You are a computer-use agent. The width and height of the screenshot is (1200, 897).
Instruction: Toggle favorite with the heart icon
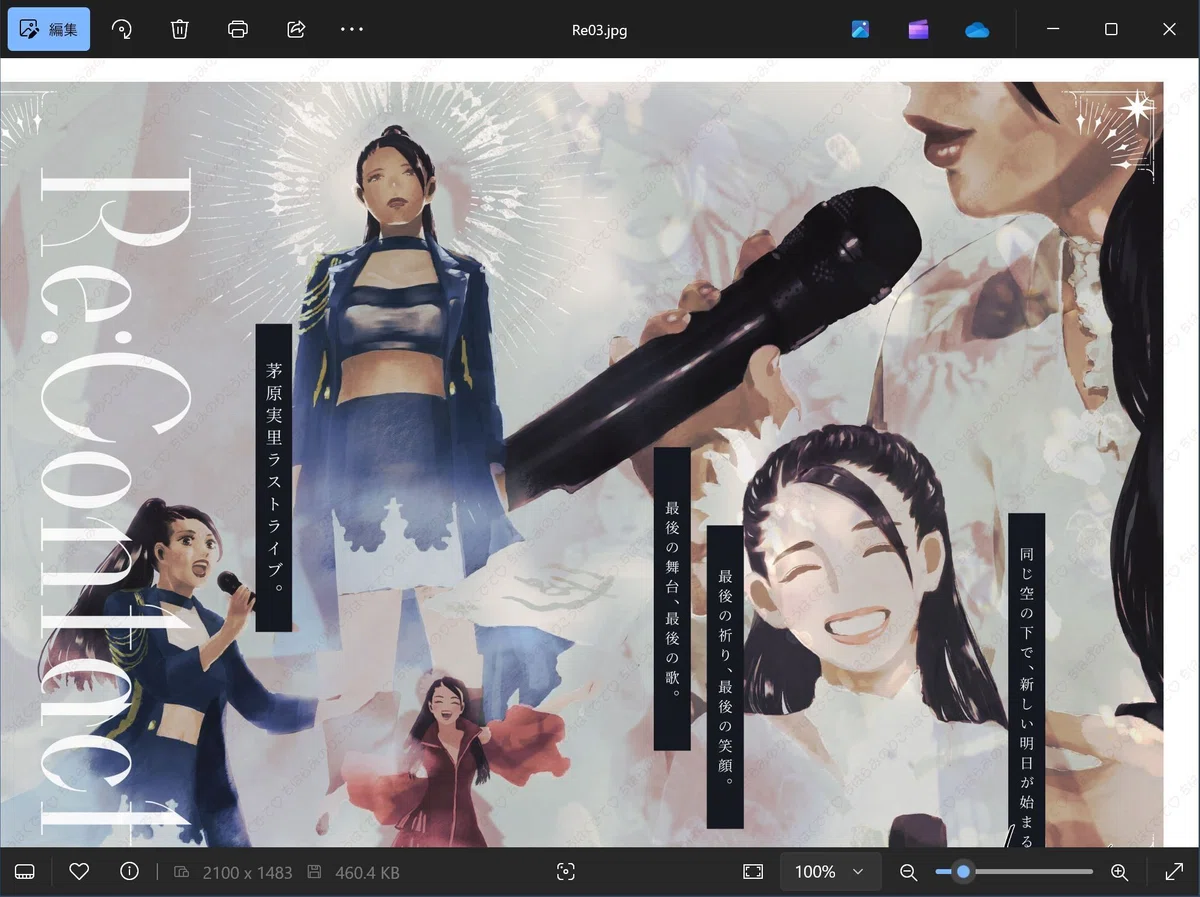tap(79, 872)
